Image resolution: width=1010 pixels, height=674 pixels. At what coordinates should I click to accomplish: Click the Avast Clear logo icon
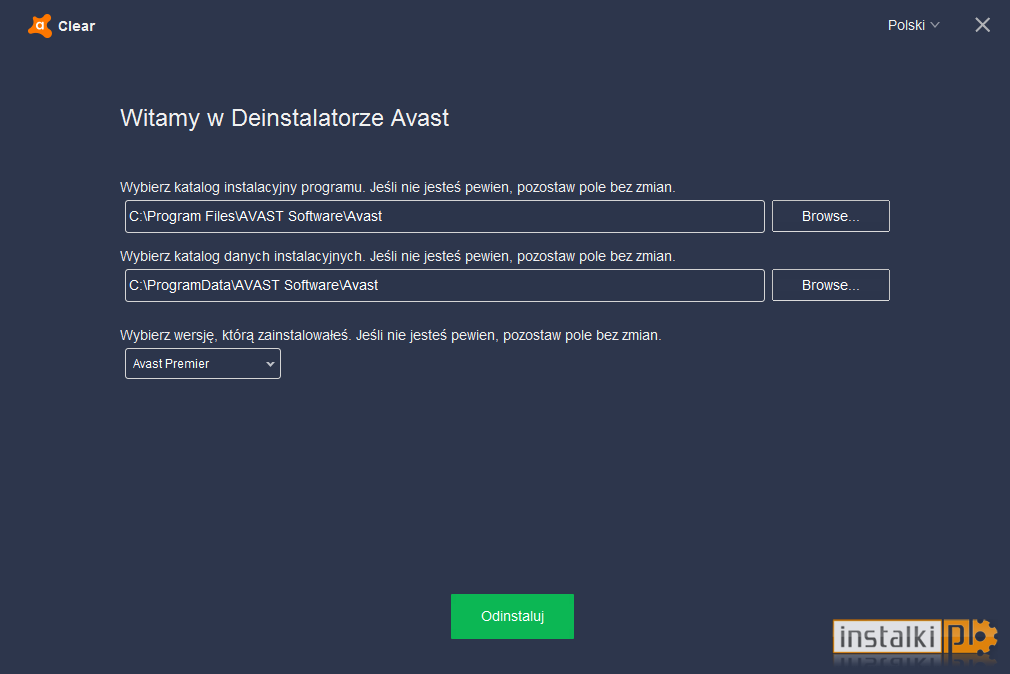click(40, 26)
